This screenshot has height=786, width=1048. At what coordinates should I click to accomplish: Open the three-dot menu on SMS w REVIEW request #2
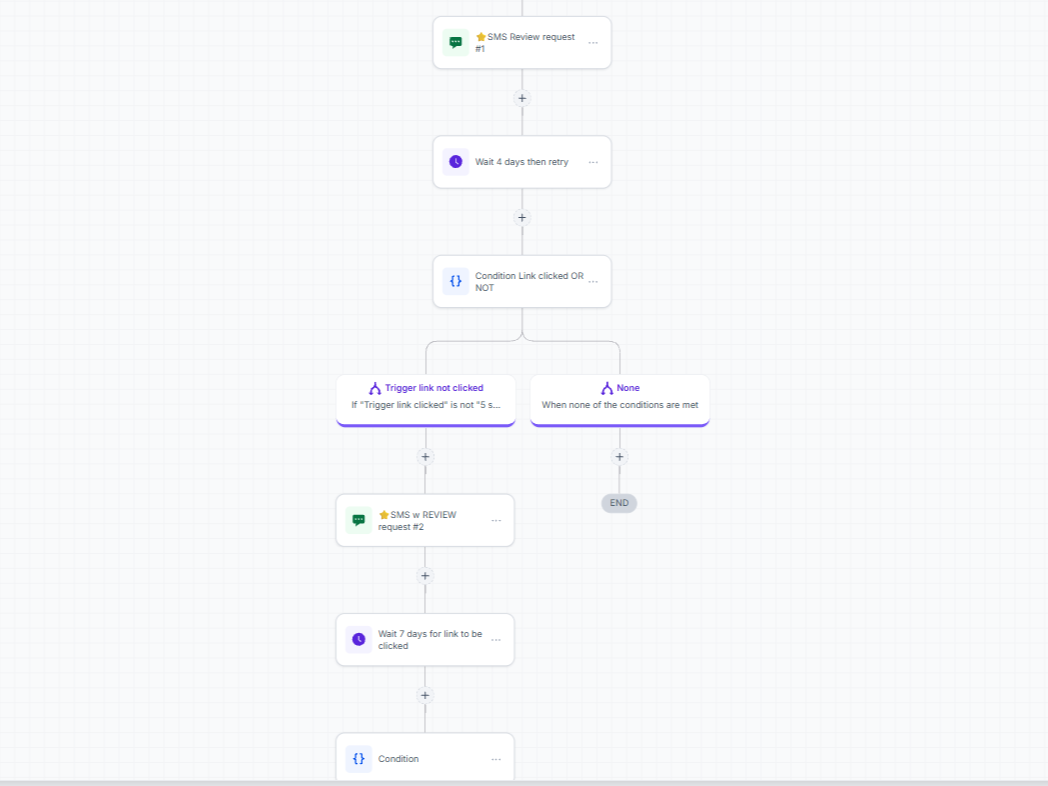pos(496,521)
